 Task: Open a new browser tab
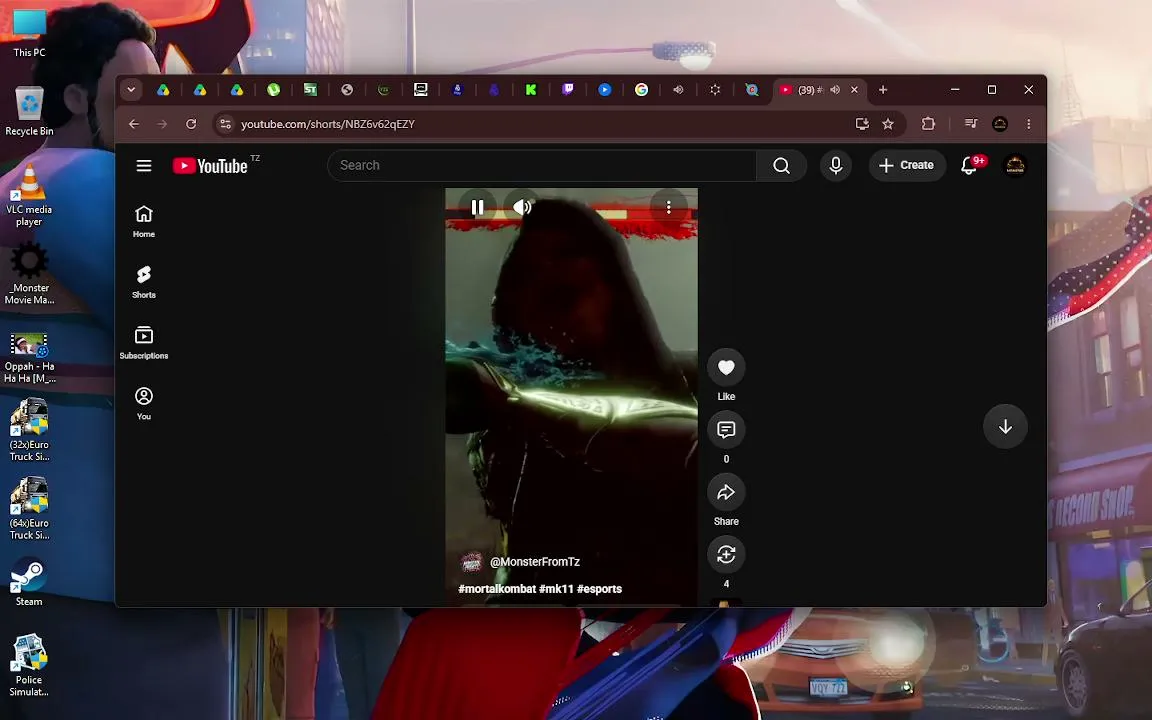coord(883,90)
